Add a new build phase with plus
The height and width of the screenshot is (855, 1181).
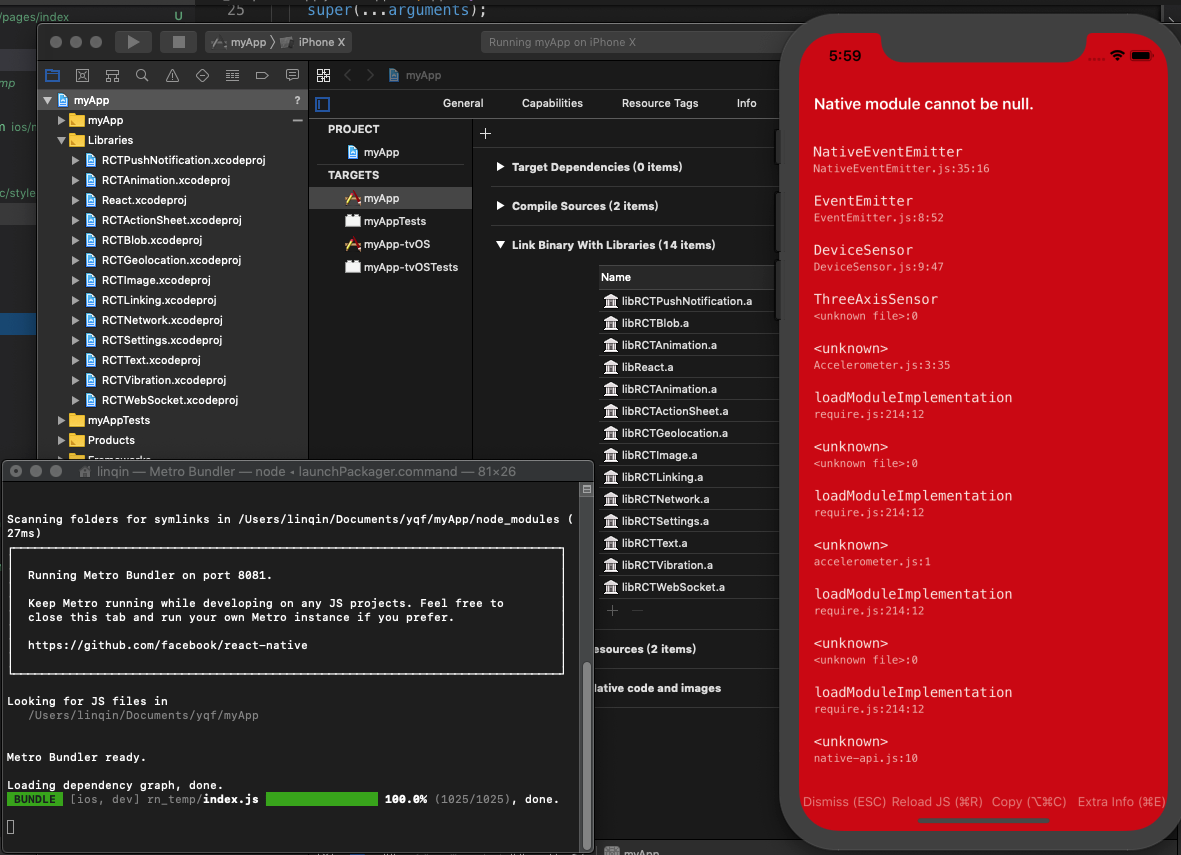[x=486, y=133]
